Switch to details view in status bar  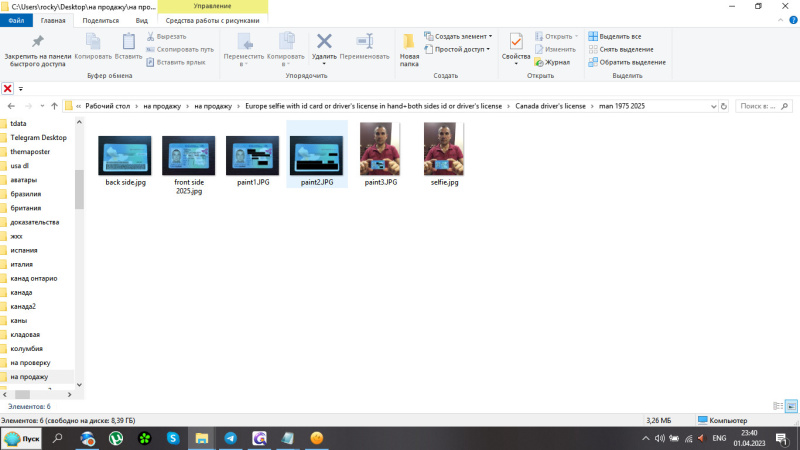tap(778, 406)
